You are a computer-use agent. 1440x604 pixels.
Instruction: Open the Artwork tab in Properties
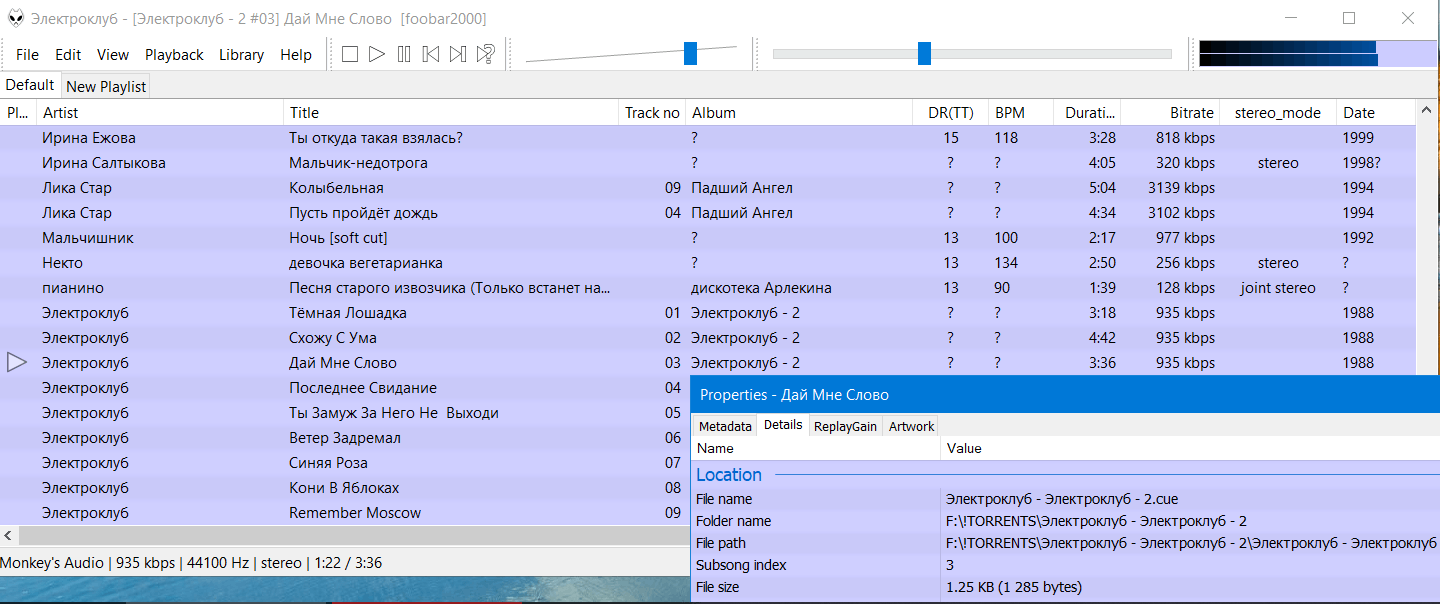tap(911, 426)
